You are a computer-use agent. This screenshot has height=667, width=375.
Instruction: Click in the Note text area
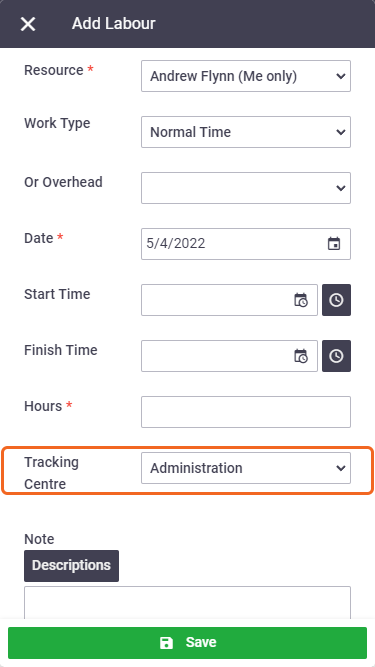pyautogui.click(x=188, y=603)
